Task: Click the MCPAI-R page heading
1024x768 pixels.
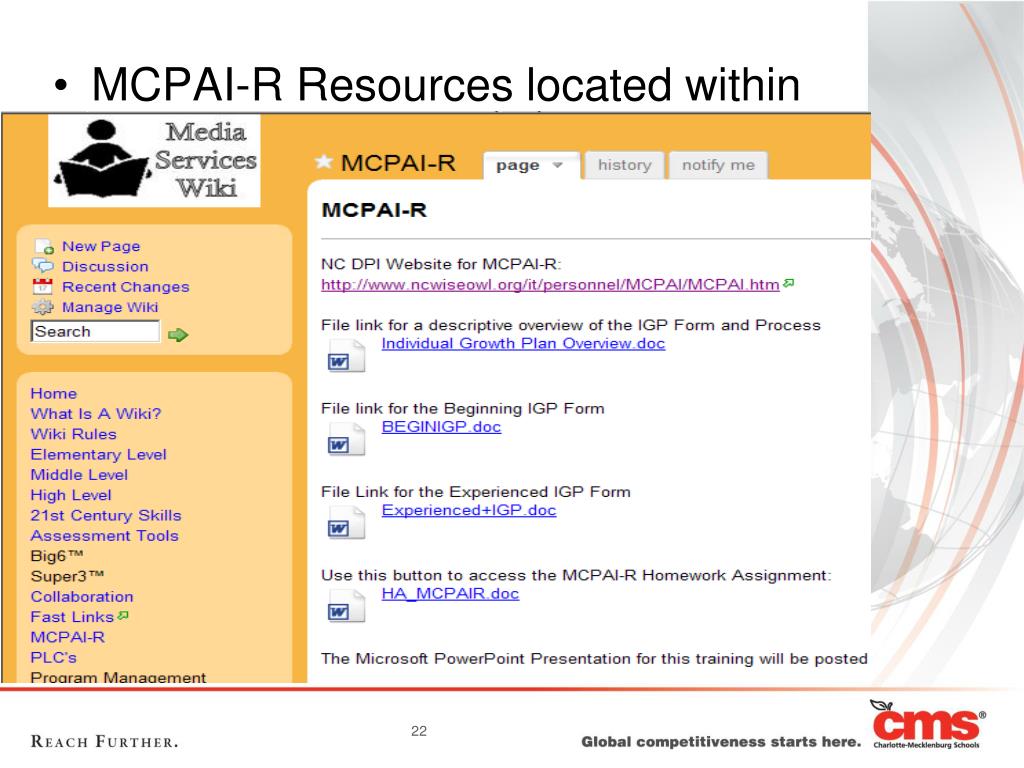Action: tap(374, 210)
